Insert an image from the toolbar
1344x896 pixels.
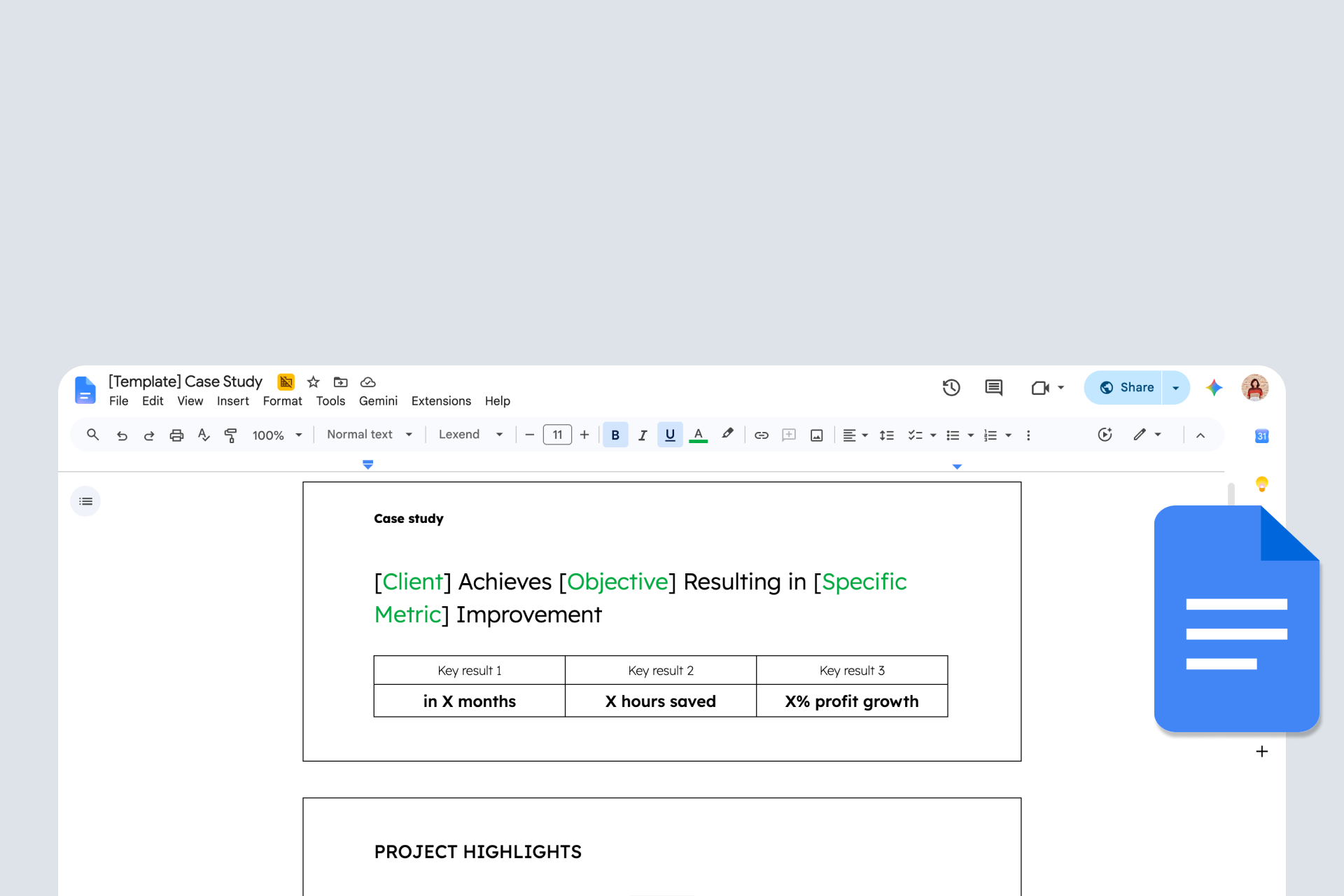point(816,435)
